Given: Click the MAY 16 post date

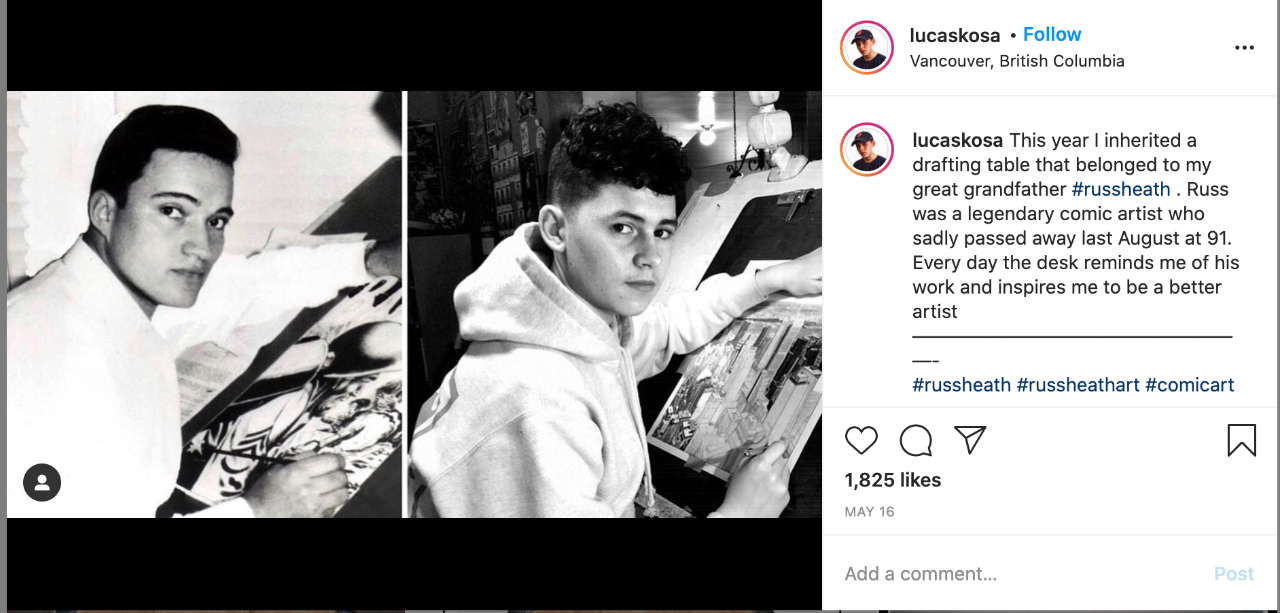Looking at the screenshot, I should pos(869,512).
